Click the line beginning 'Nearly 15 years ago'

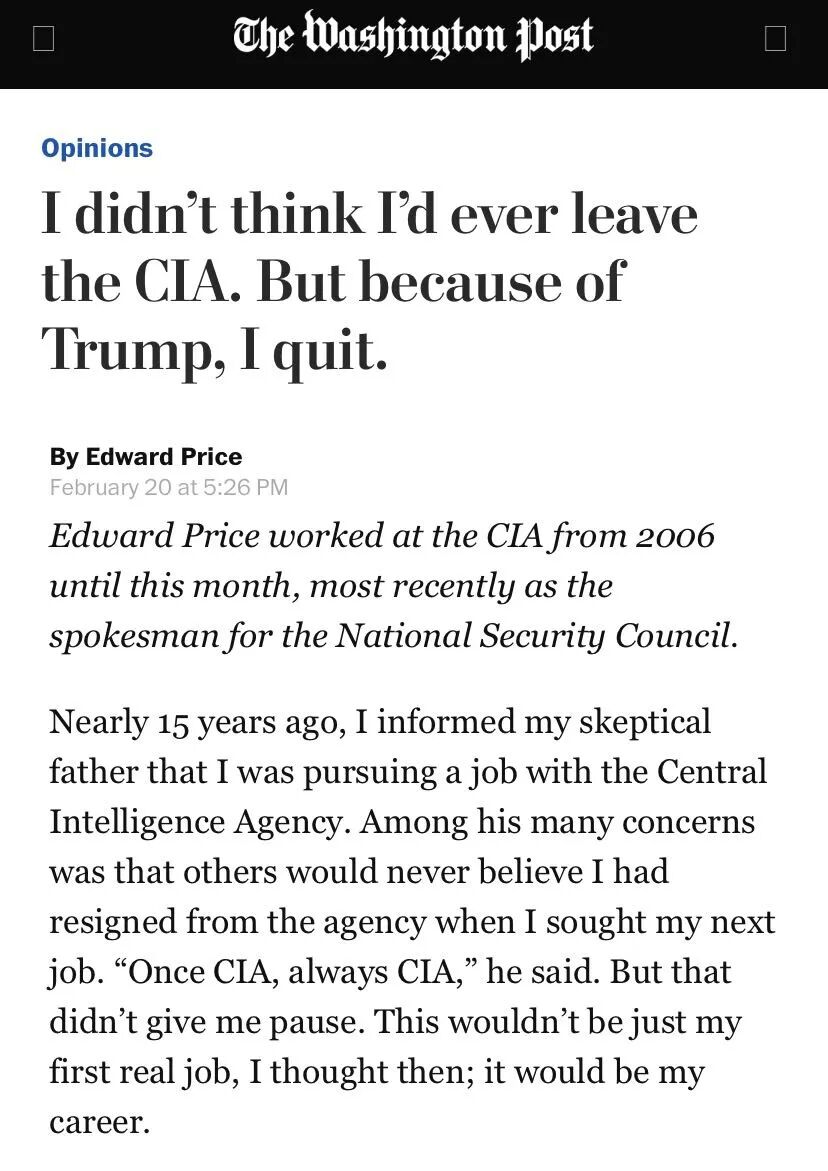tap(380, 722)
